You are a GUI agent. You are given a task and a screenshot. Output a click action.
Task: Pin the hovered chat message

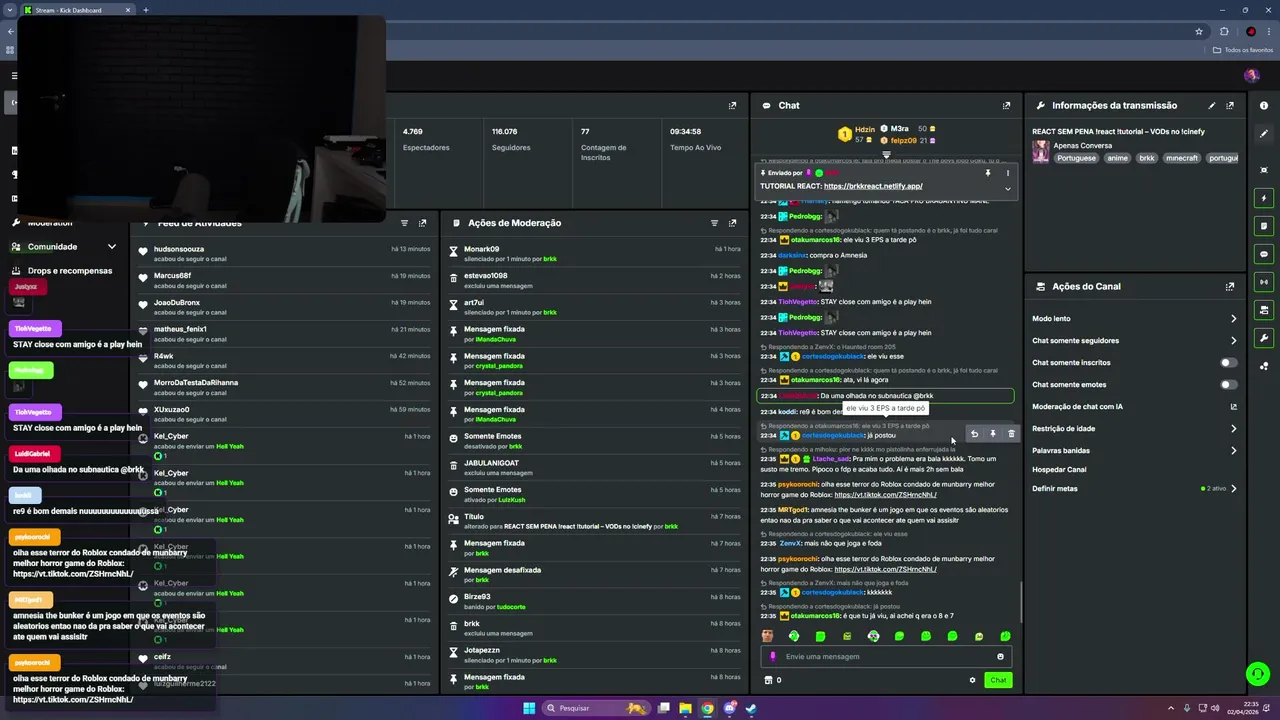click(x=993, y=434)
